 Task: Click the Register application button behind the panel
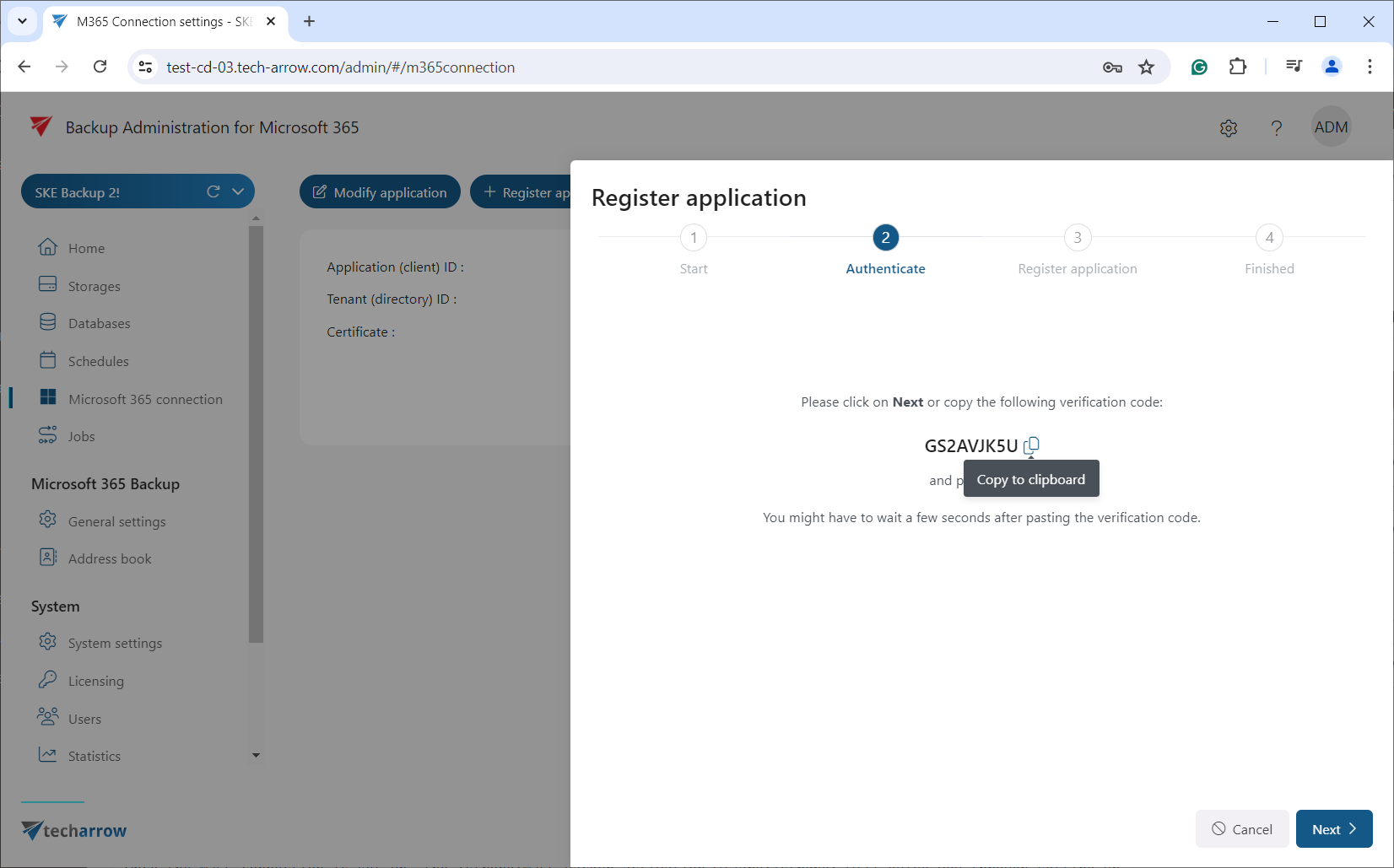(521, 192)
